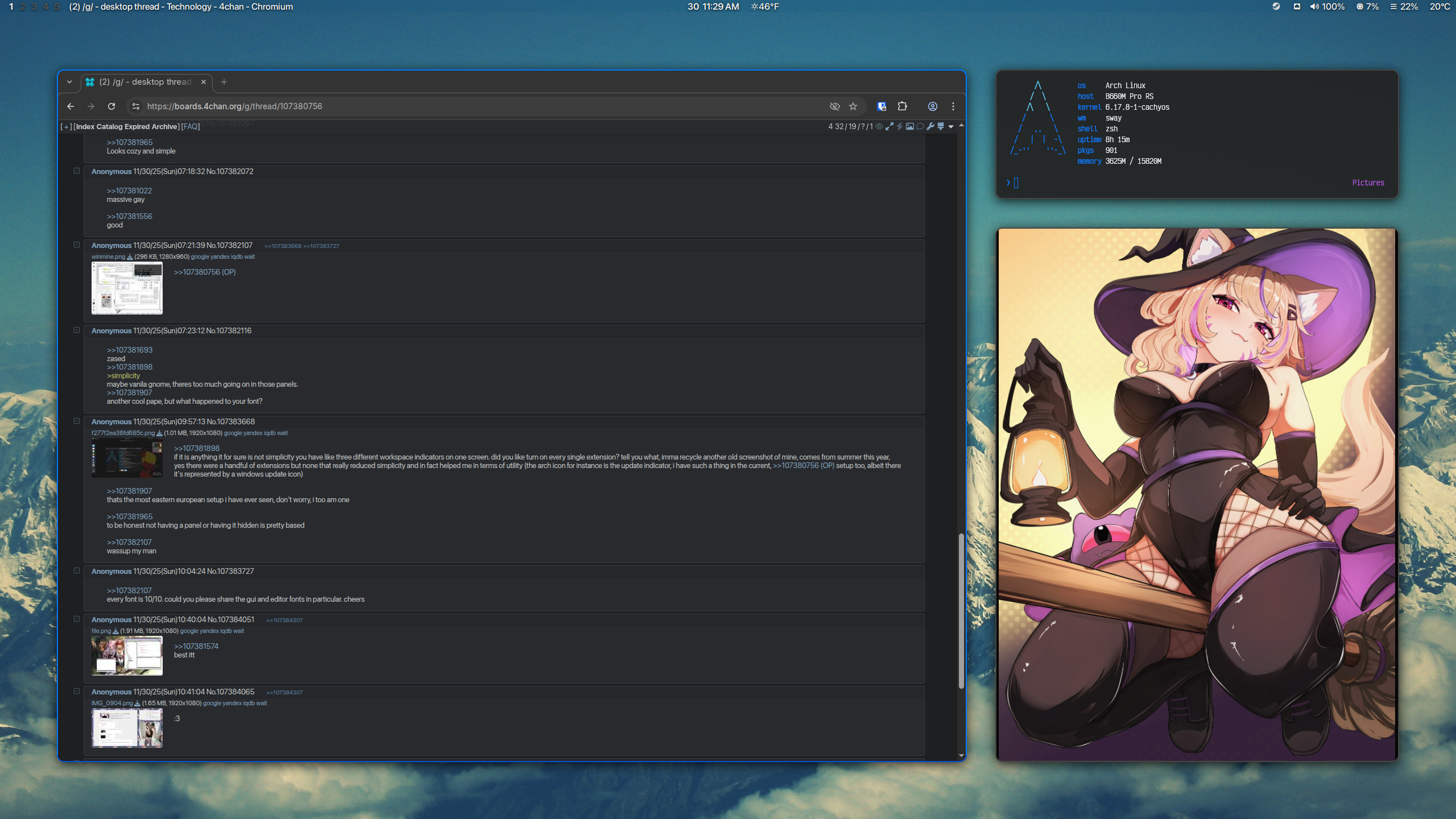Expand file.png thumbnail image

tap(127, 655)
